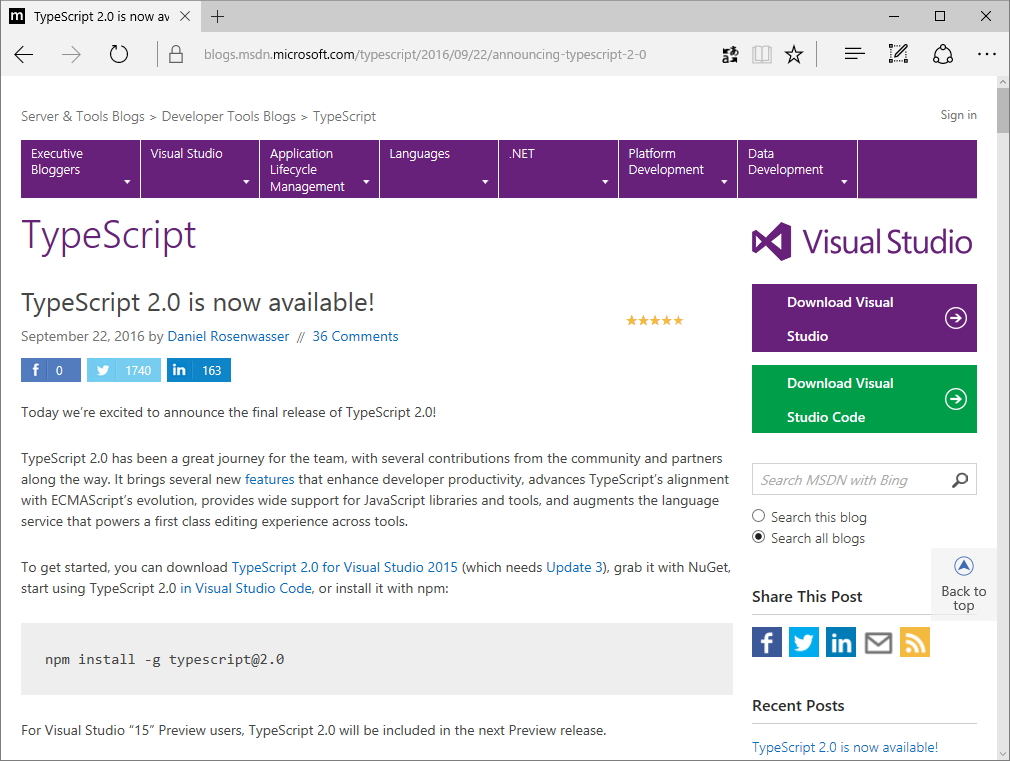Screen dimensions: 1010x761
Task: Expand the Data Development menu
Action: [797, 169]
